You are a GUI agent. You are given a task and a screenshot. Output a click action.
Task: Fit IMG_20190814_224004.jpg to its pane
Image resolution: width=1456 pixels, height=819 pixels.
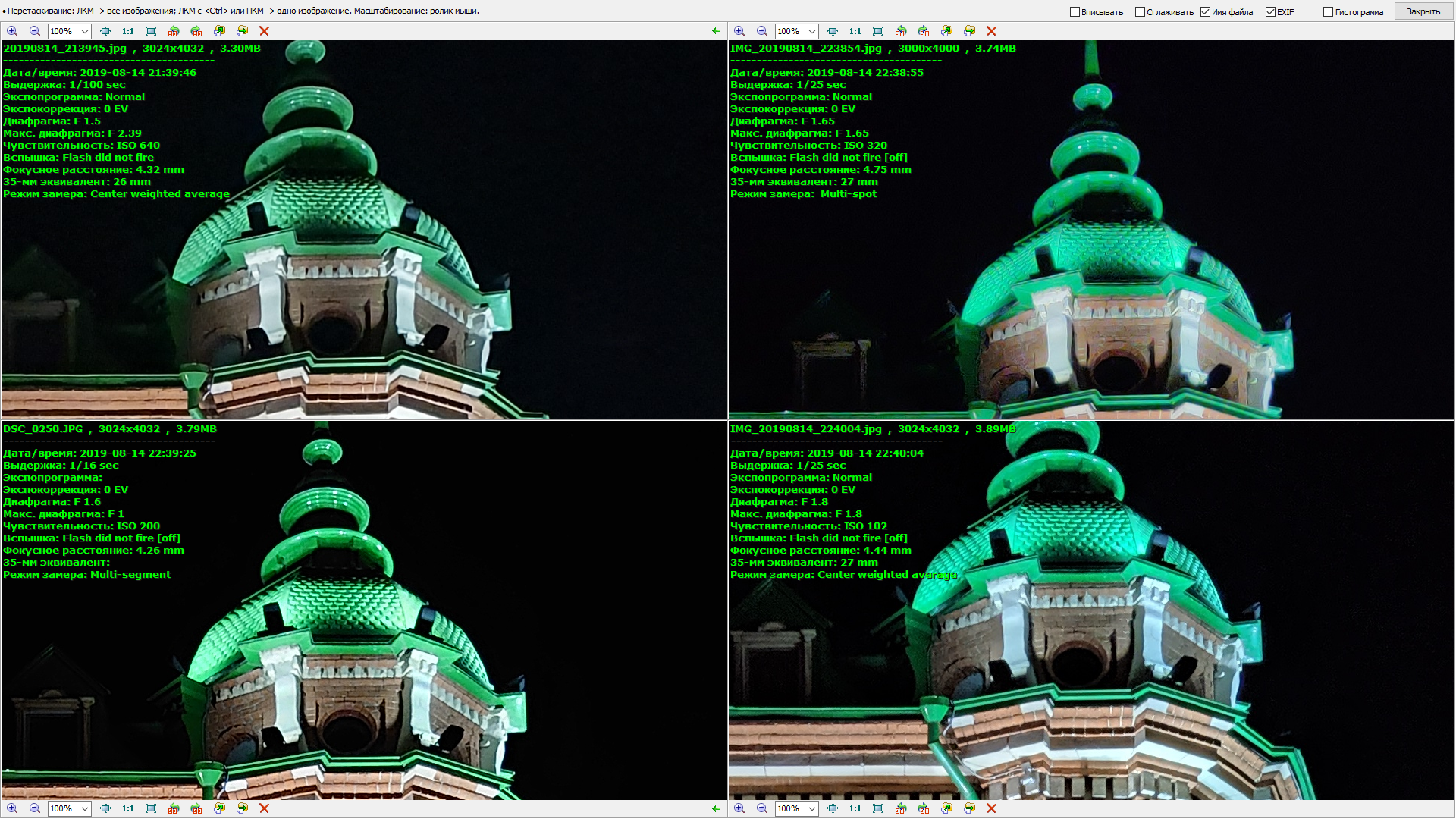coord(833,808)
